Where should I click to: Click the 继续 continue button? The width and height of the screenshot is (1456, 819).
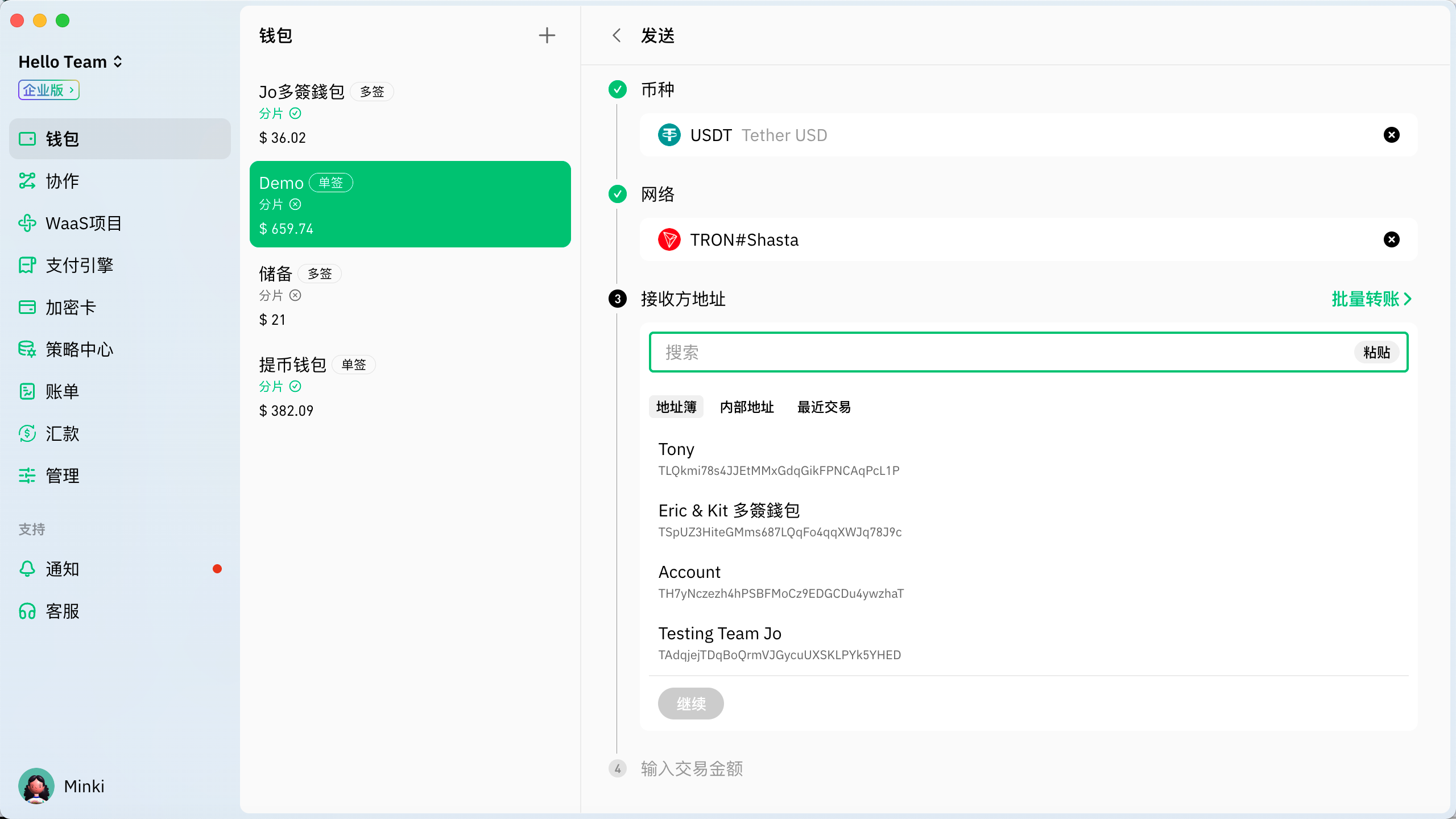pyautogui.click(x=690, y=704)
